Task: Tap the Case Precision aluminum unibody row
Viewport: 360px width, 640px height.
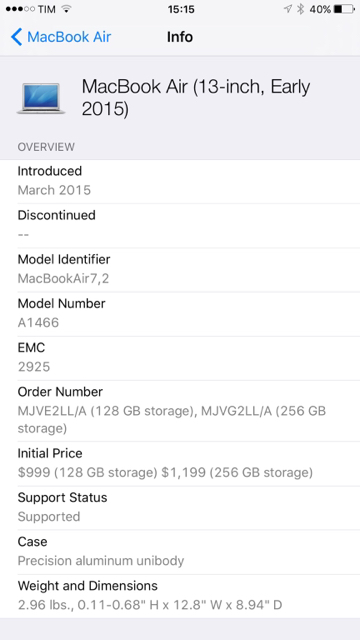Action: click(x=180, y=552)
